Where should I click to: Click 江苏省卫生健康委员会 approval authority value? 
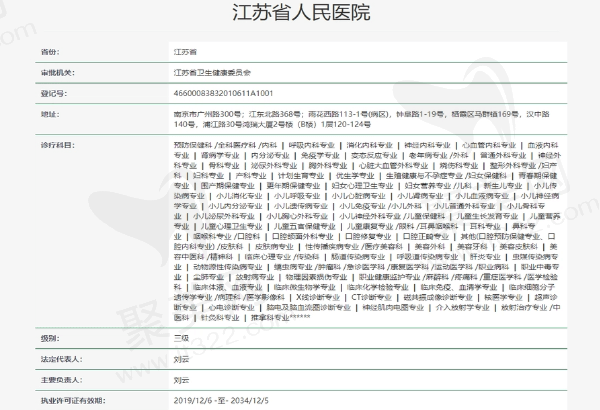212,73
